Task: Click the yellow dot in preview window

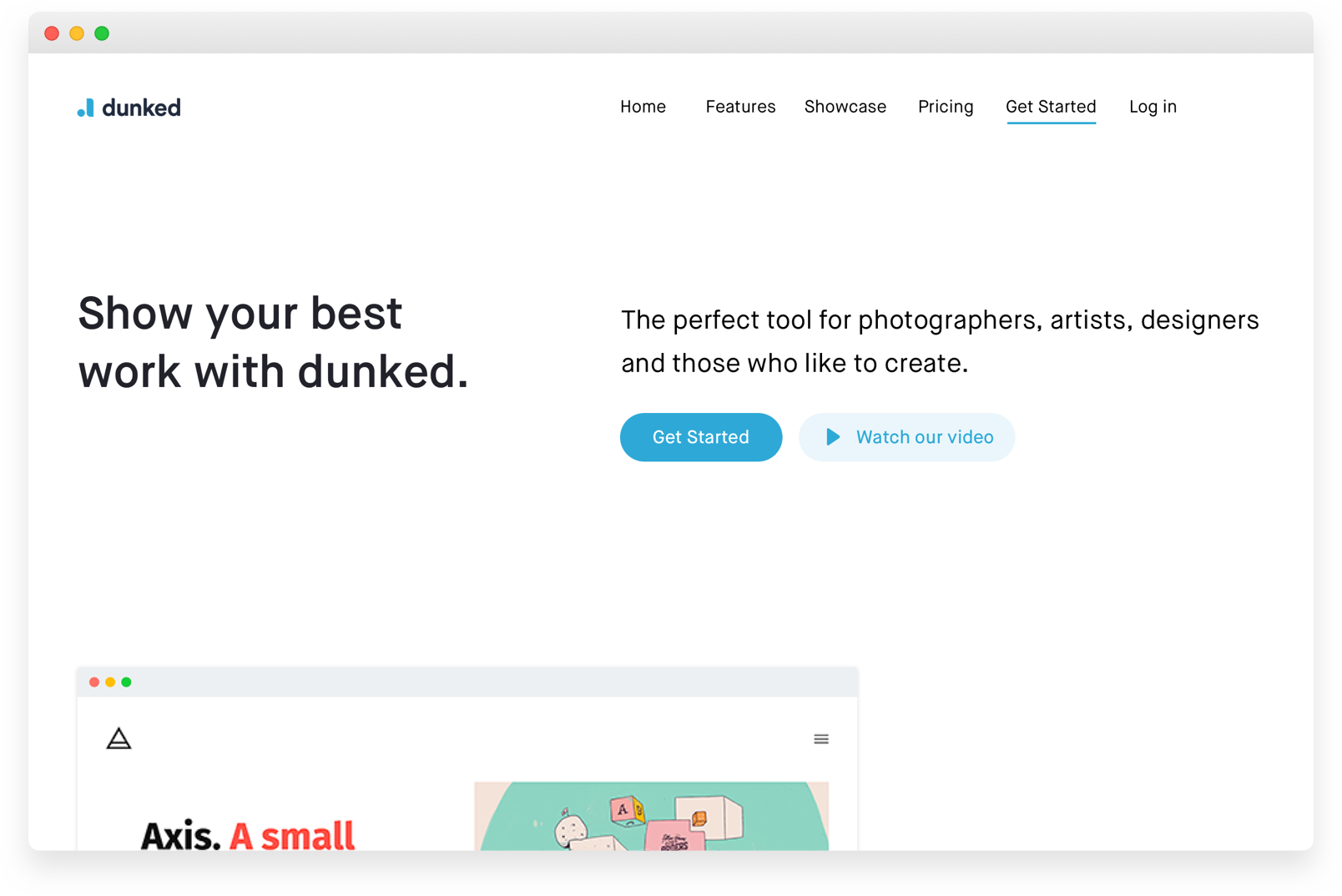Action: 110,682
